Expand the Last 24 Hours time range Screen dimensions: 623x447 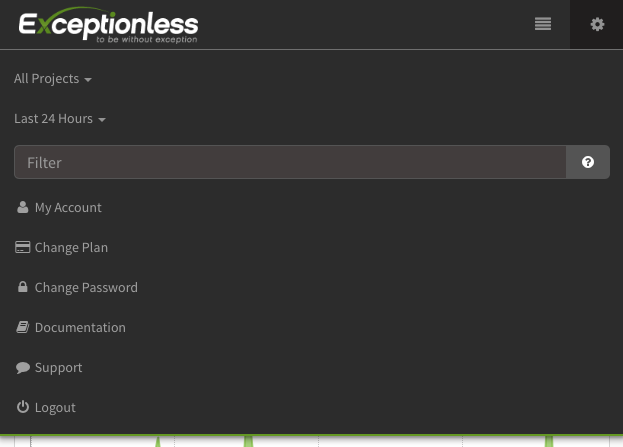[60, 119]
